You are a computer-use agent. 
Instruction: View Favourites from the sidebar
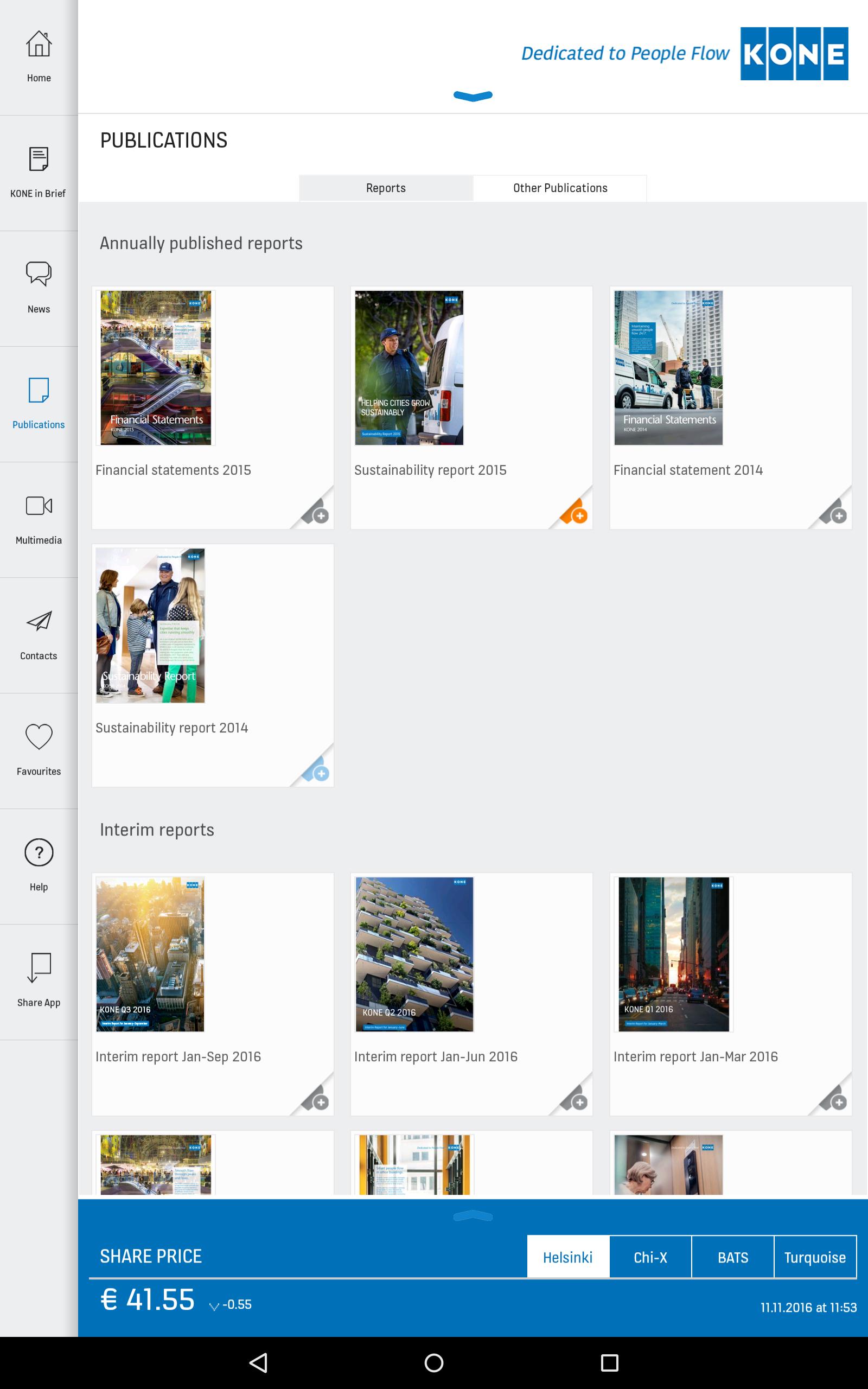[39, 751]
